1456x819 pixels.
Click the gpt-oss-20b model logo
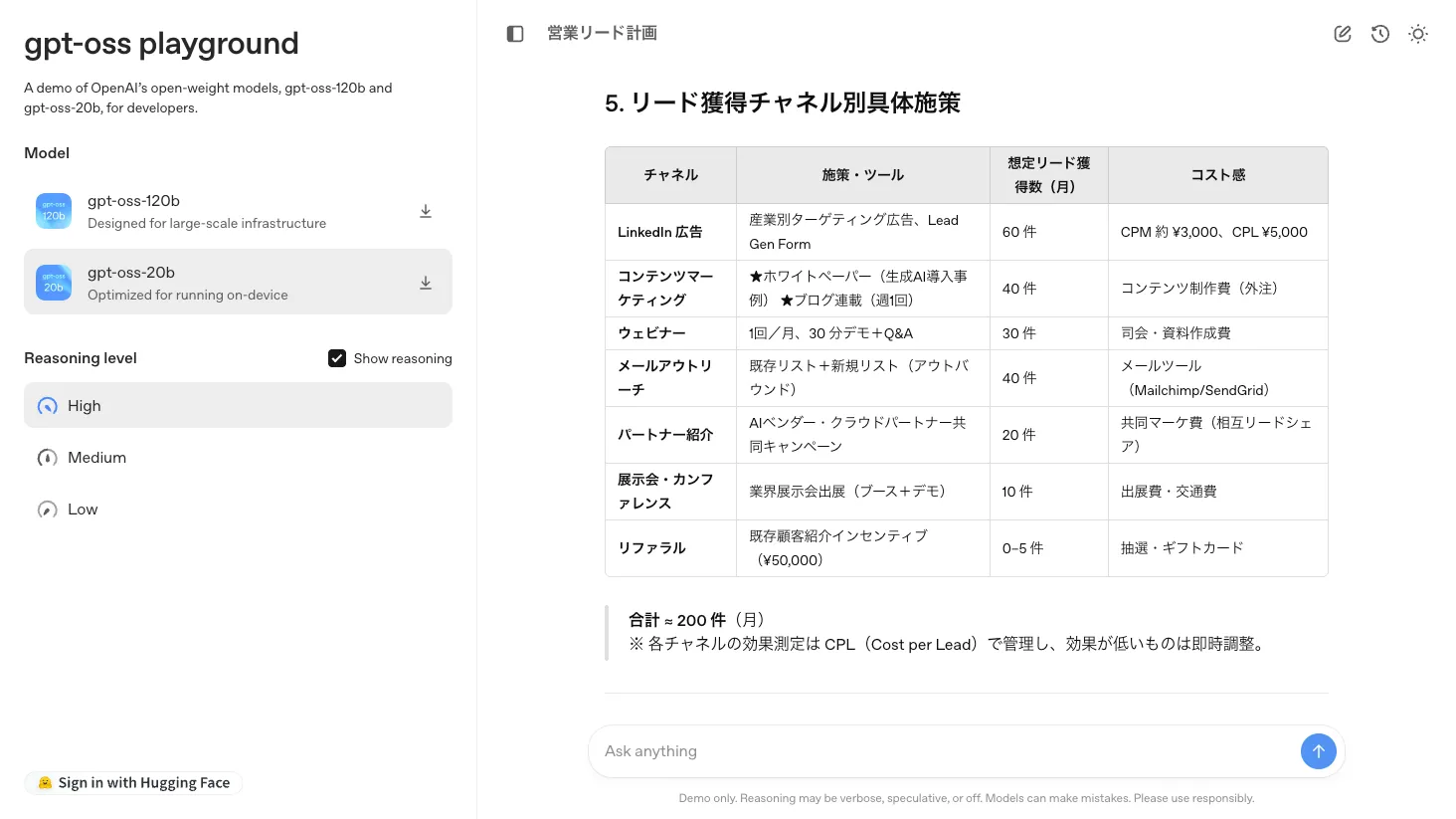point(54,283)
